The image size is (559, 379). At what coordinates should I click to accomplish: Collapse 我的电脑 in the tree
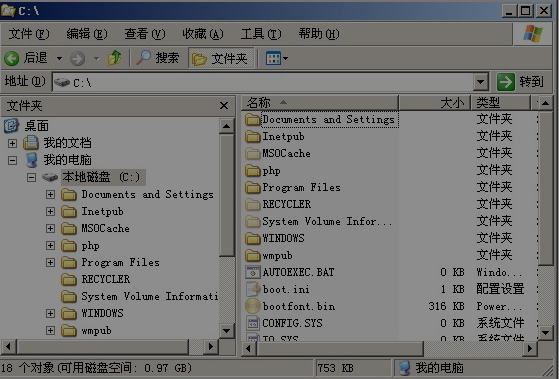[12, 160]
